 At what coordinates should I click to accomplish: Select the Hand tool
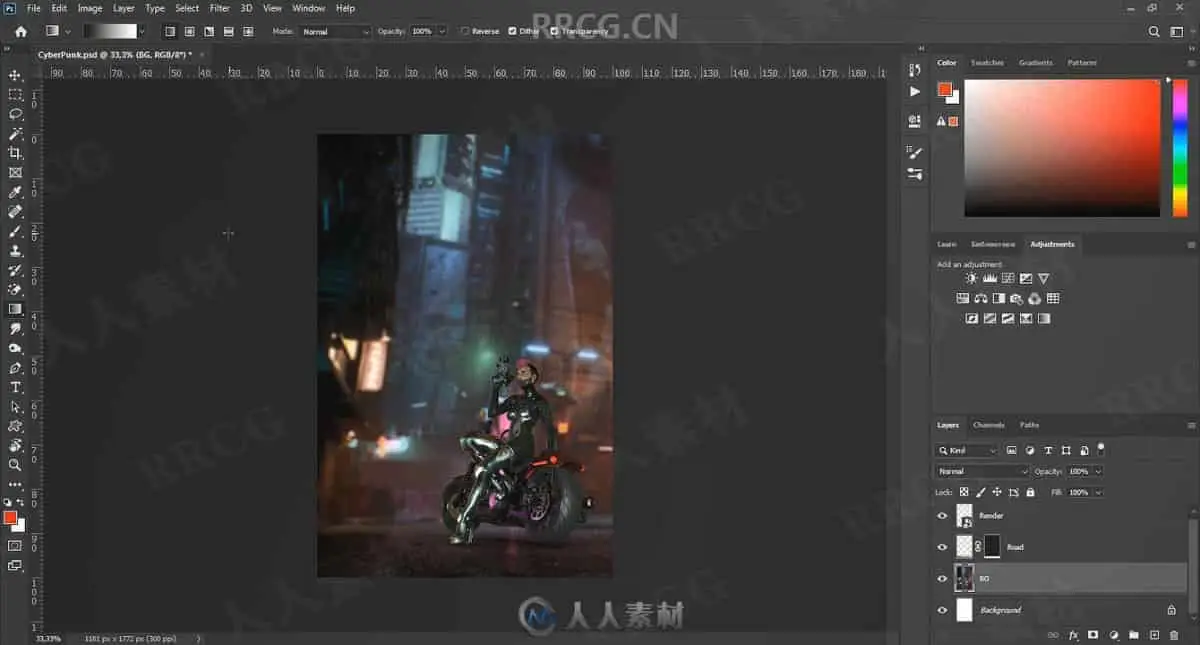point(15,445)
